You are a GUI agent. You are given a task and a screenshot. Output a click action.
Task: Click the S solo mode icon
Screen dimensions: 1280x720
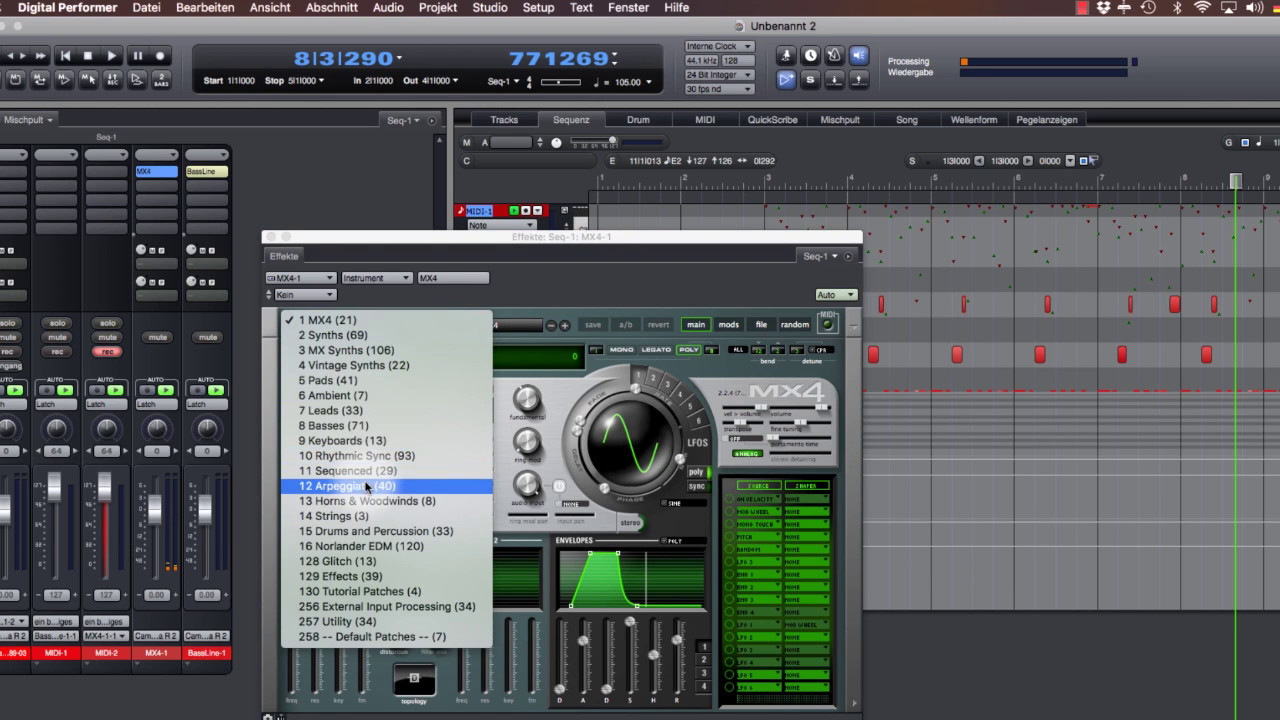(810, 80)
